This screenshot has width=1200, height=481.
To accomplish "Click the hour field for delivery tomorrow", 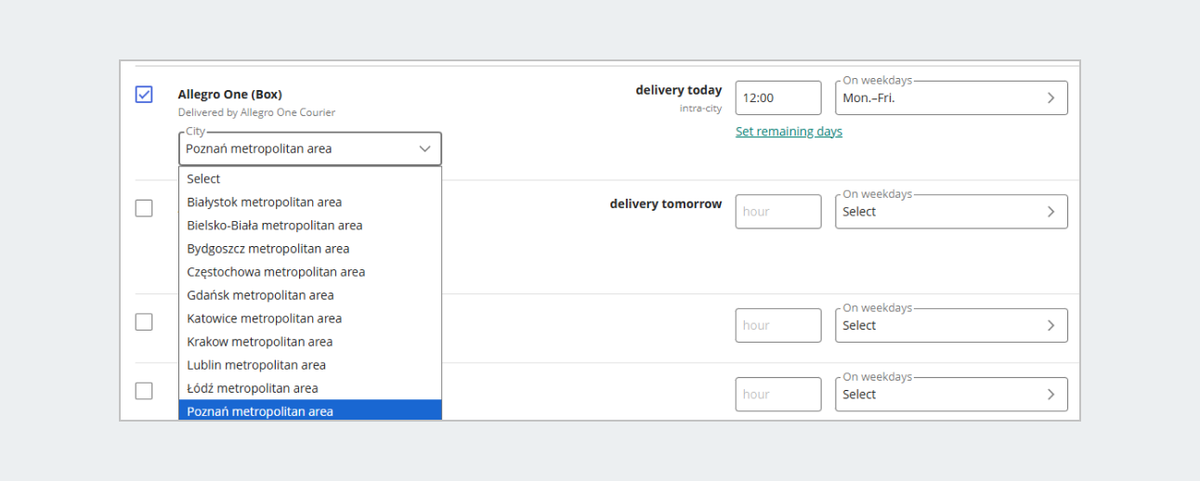I will pyautogui.click(x=778, y=212).
